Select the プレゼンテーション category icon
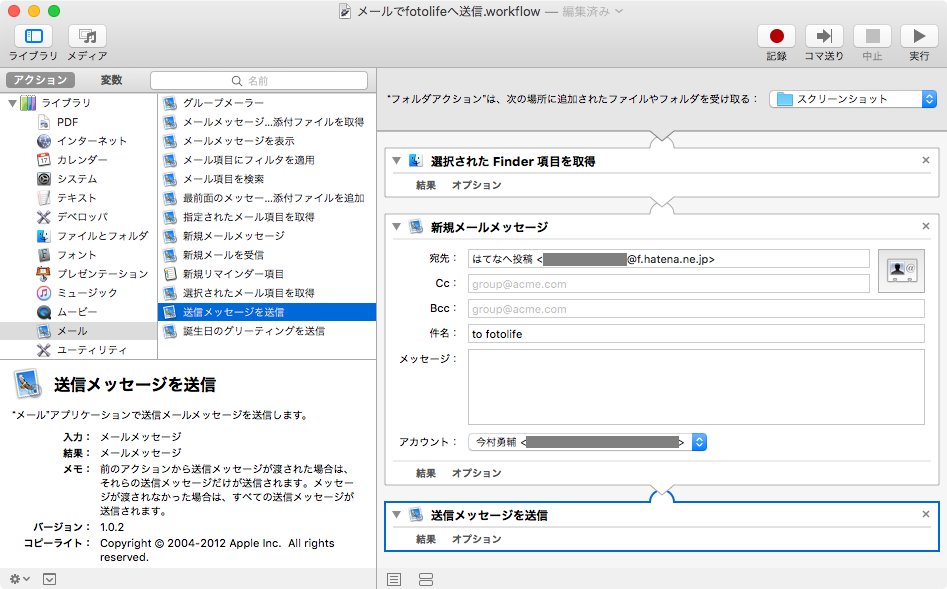947x589 pixels. (43, 274)
